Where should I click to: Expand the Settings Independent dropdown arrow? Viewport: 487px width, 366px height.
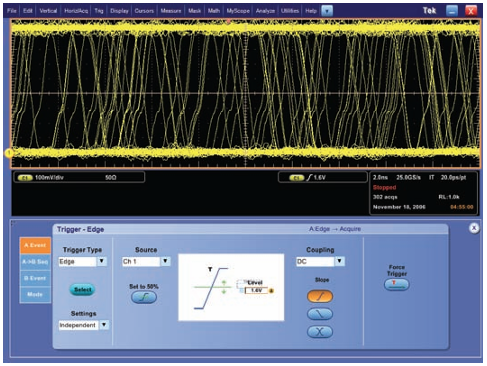tap(104, 325)
